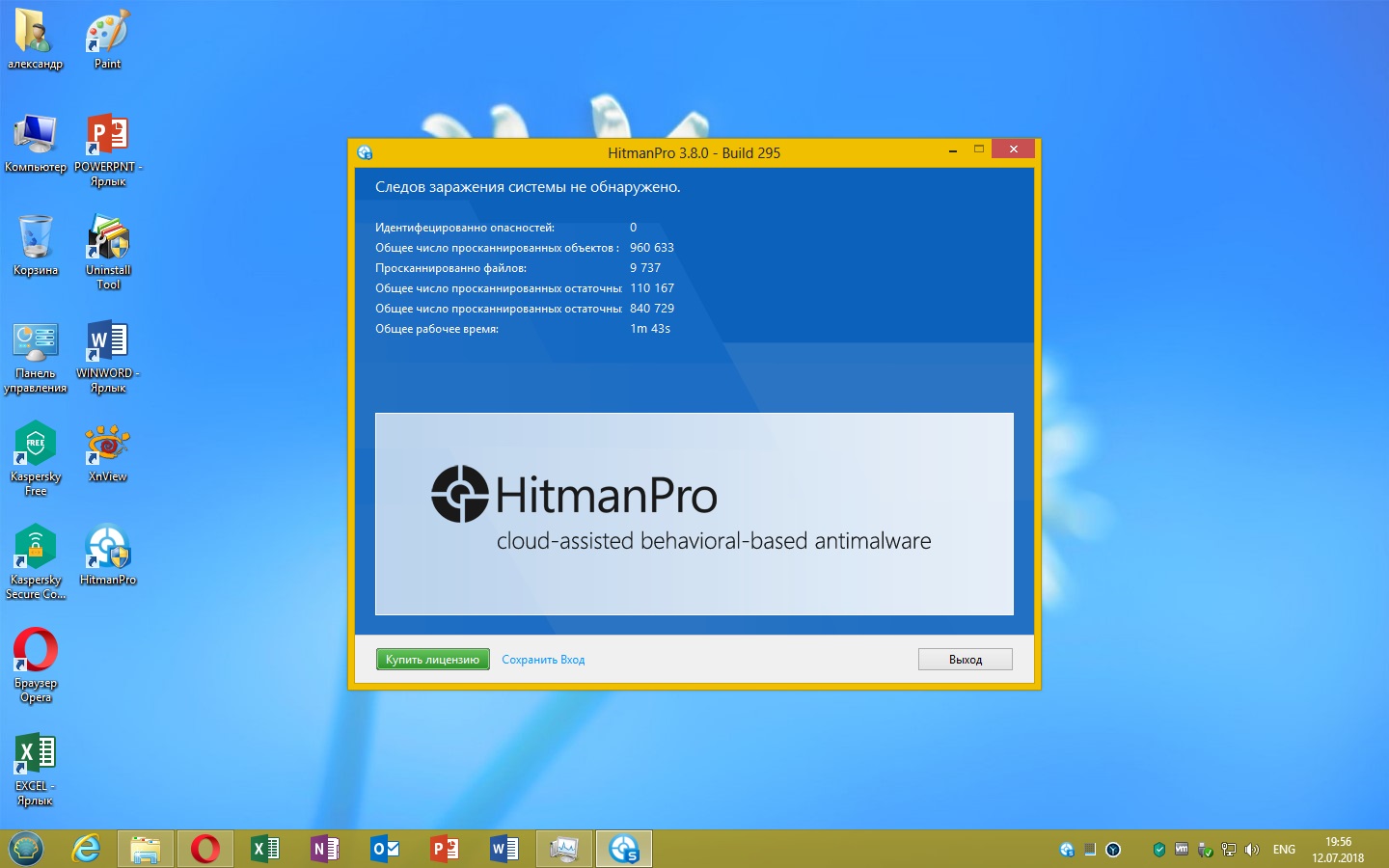Switch to HitmanPro in the taskbar

[x=623, y=849]
